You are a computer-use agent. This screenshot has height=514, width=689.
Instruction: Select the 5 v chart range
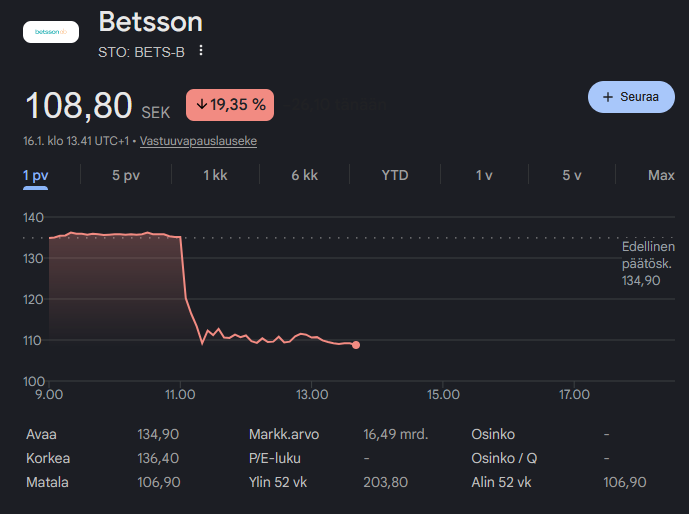pyautogui.click(x=571, y=175)
